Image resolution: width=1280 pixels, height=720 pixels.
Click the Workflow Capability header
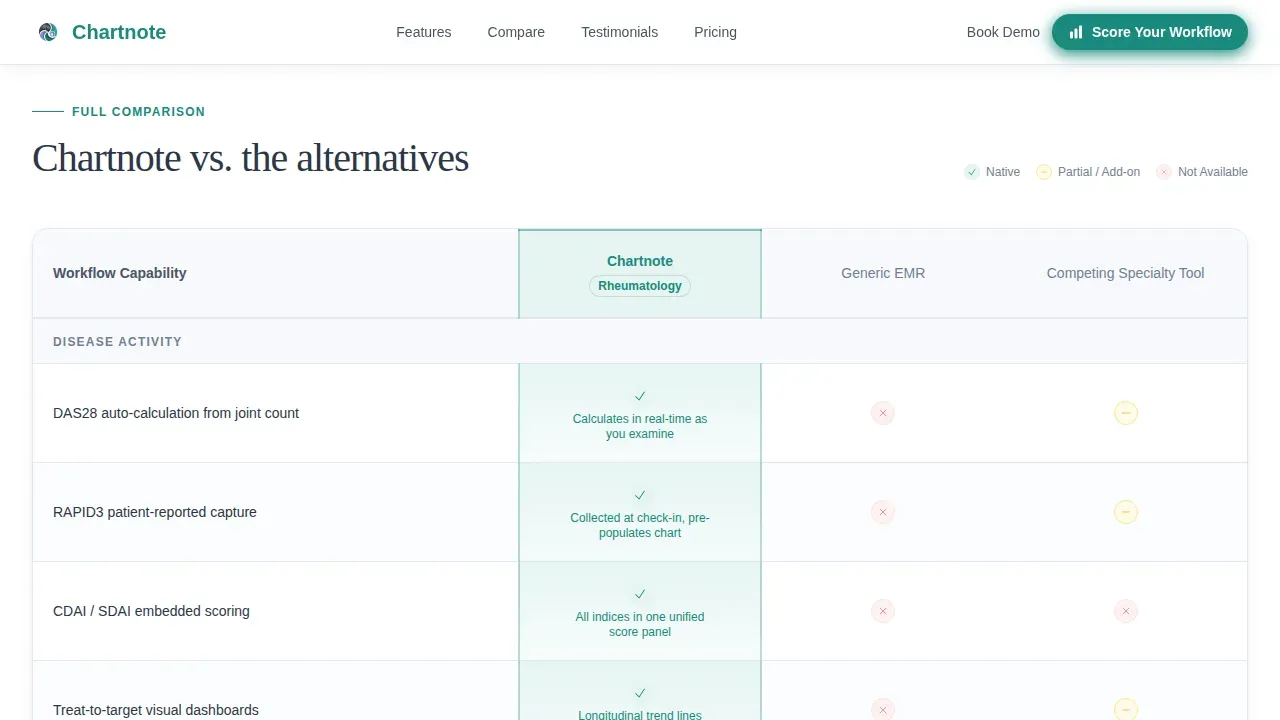click(x=120, y=273)
